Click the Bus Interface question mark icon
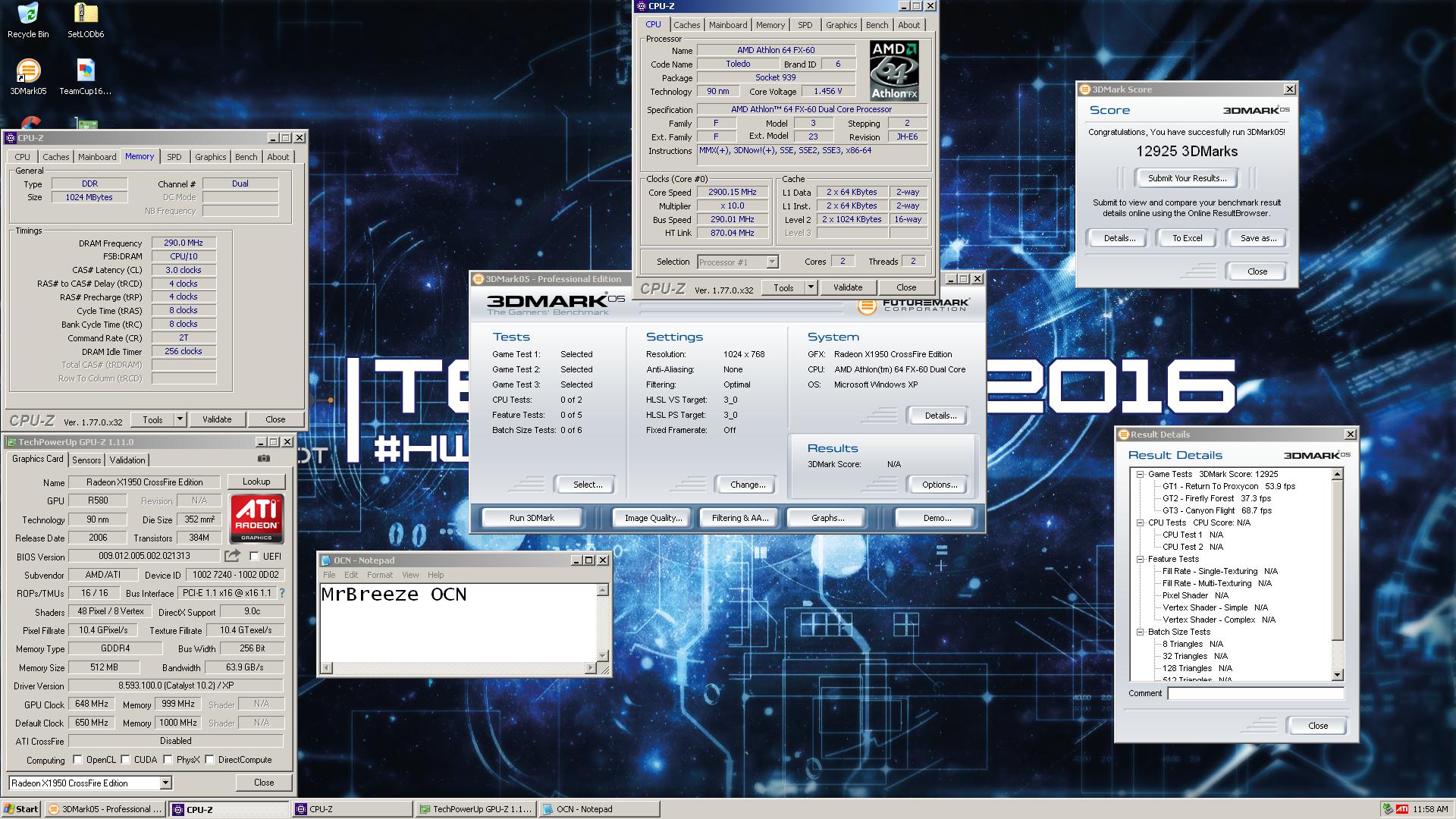 pos(282,593)
